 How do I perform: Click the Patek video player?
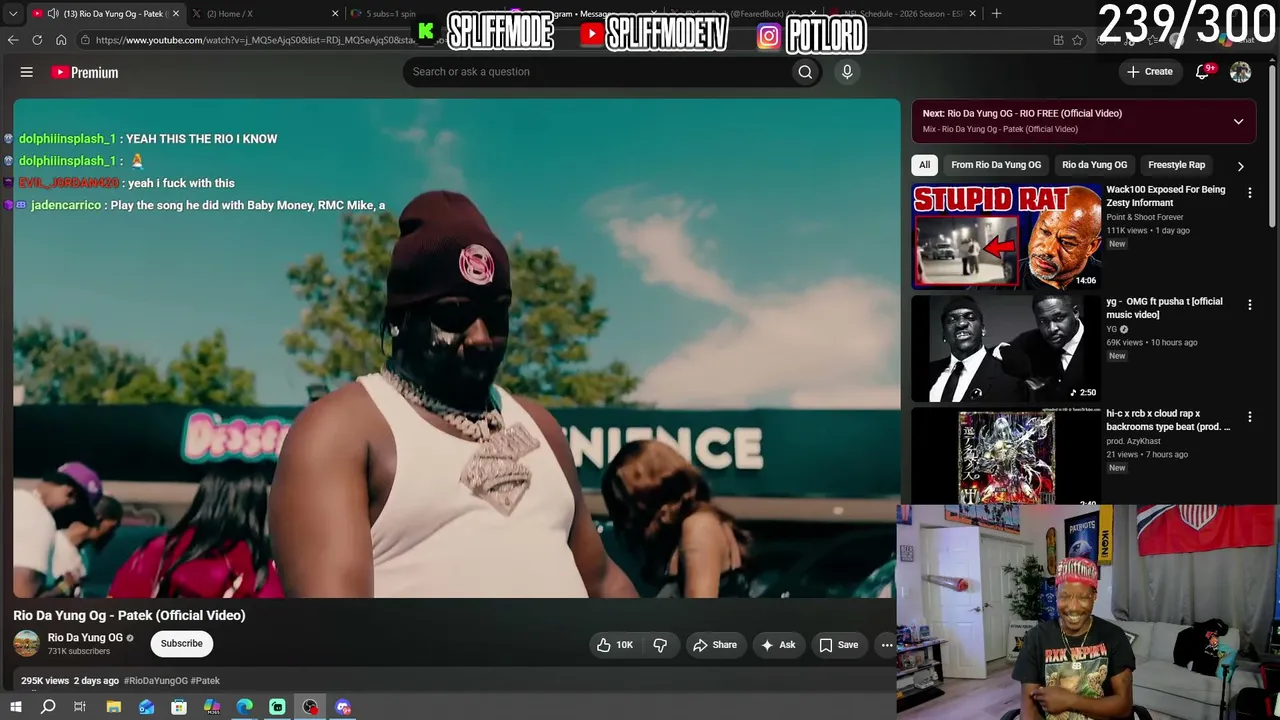click(457, 348)
